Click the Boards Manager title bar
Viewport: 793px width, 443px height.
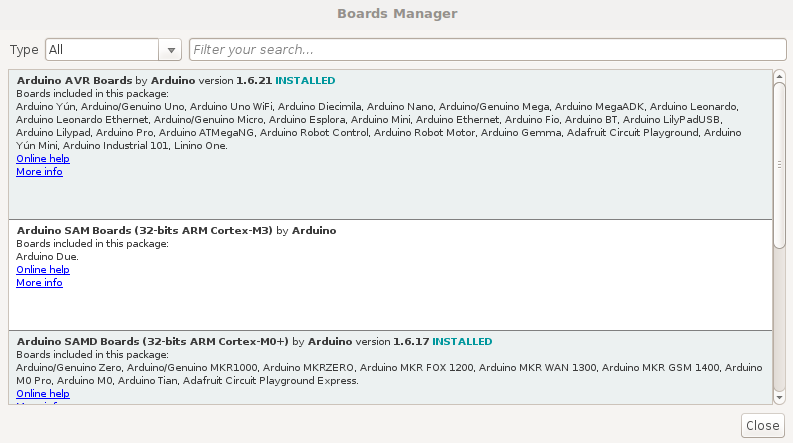pyautogui.click(x=397, y=14)
